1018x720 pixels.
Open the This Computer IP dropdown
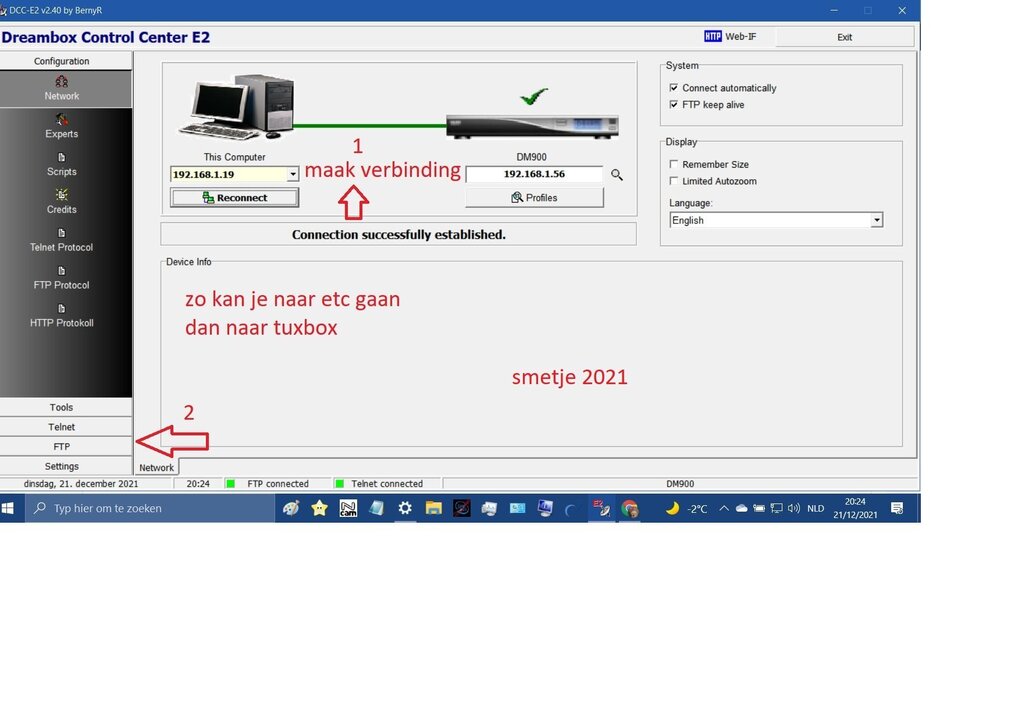point(291,173)
